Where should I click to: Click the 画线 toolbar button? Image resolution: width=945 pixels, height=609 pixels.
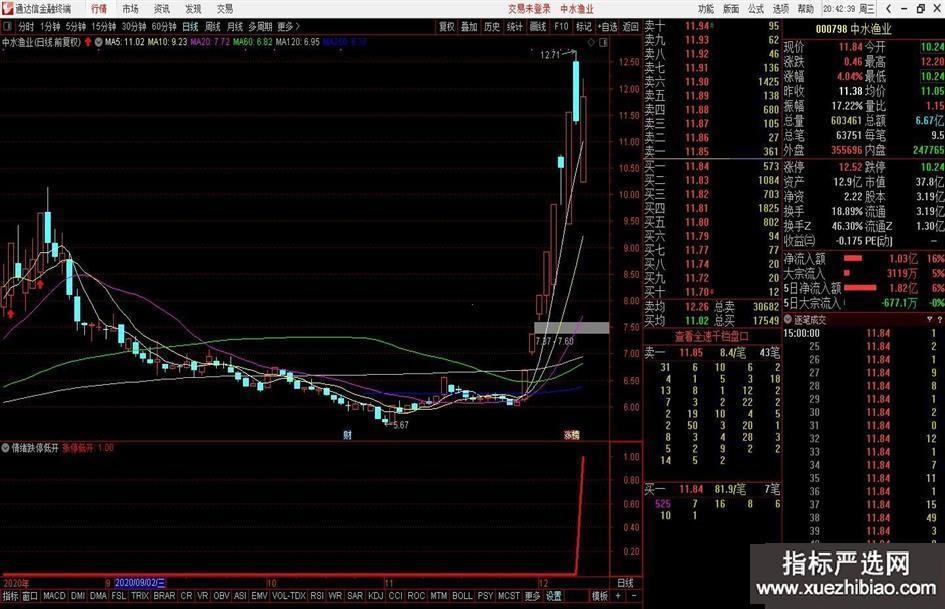(538, 27)
